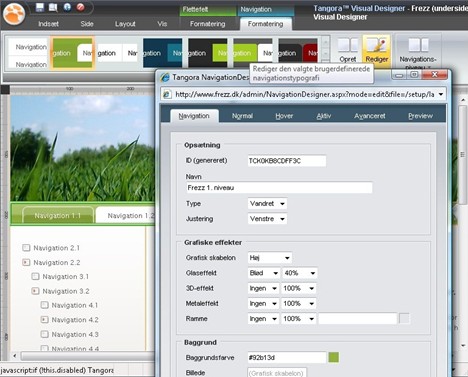Toggle the Navigation 4.1 box
The height and width of the screenshot is (377, 468).
(x=44, y=305)
